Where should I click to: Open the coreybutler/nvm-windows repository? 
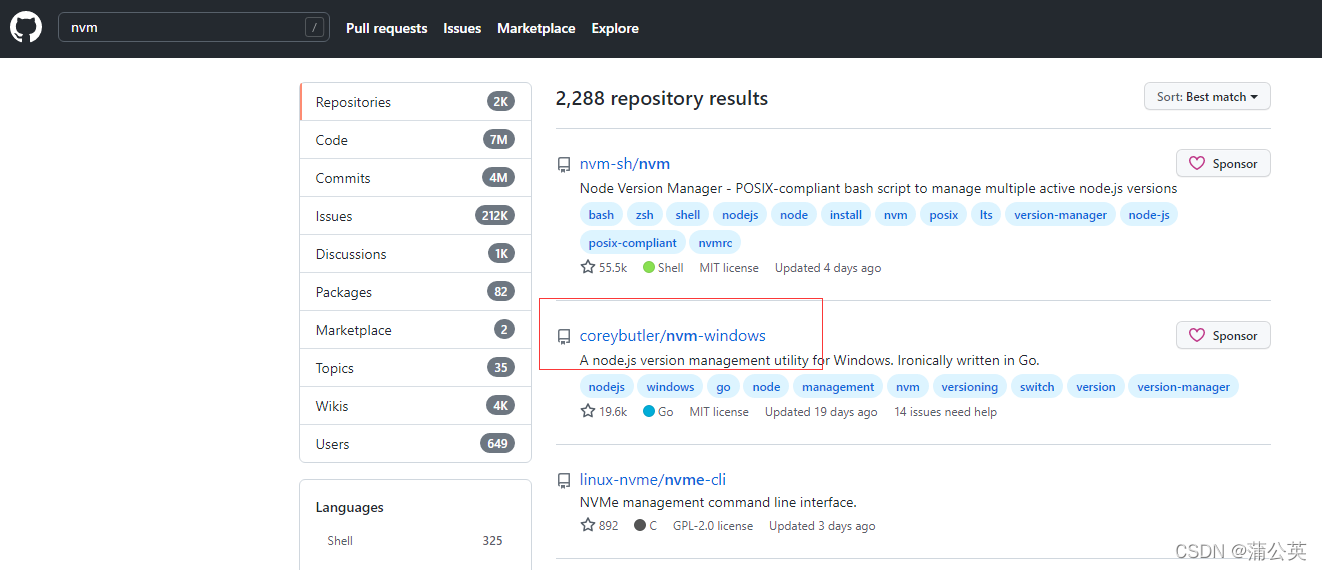(x=673, y=336)
